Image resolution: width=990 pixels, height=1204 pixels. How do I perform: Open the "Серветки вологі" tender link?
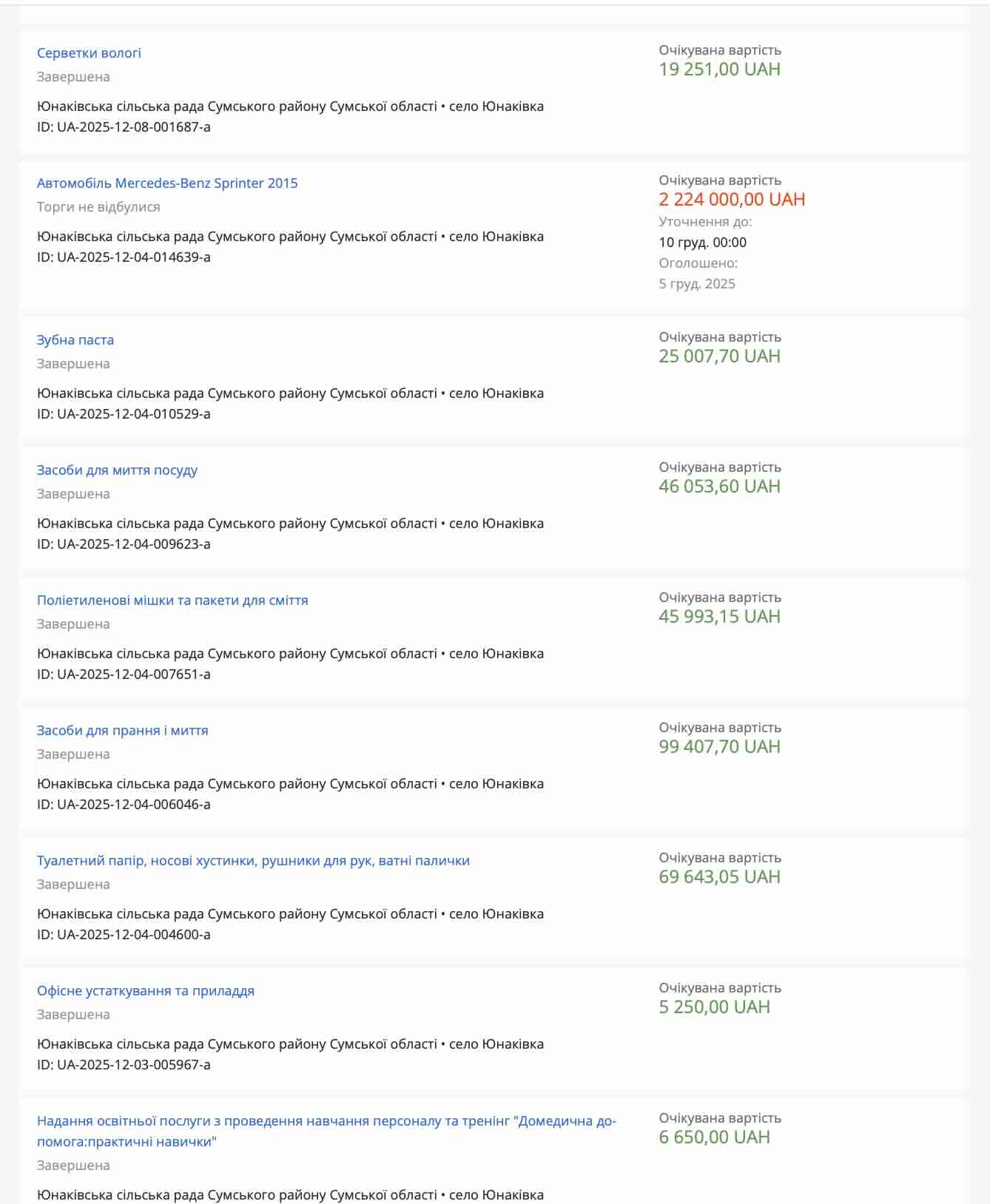pos(89,53)
